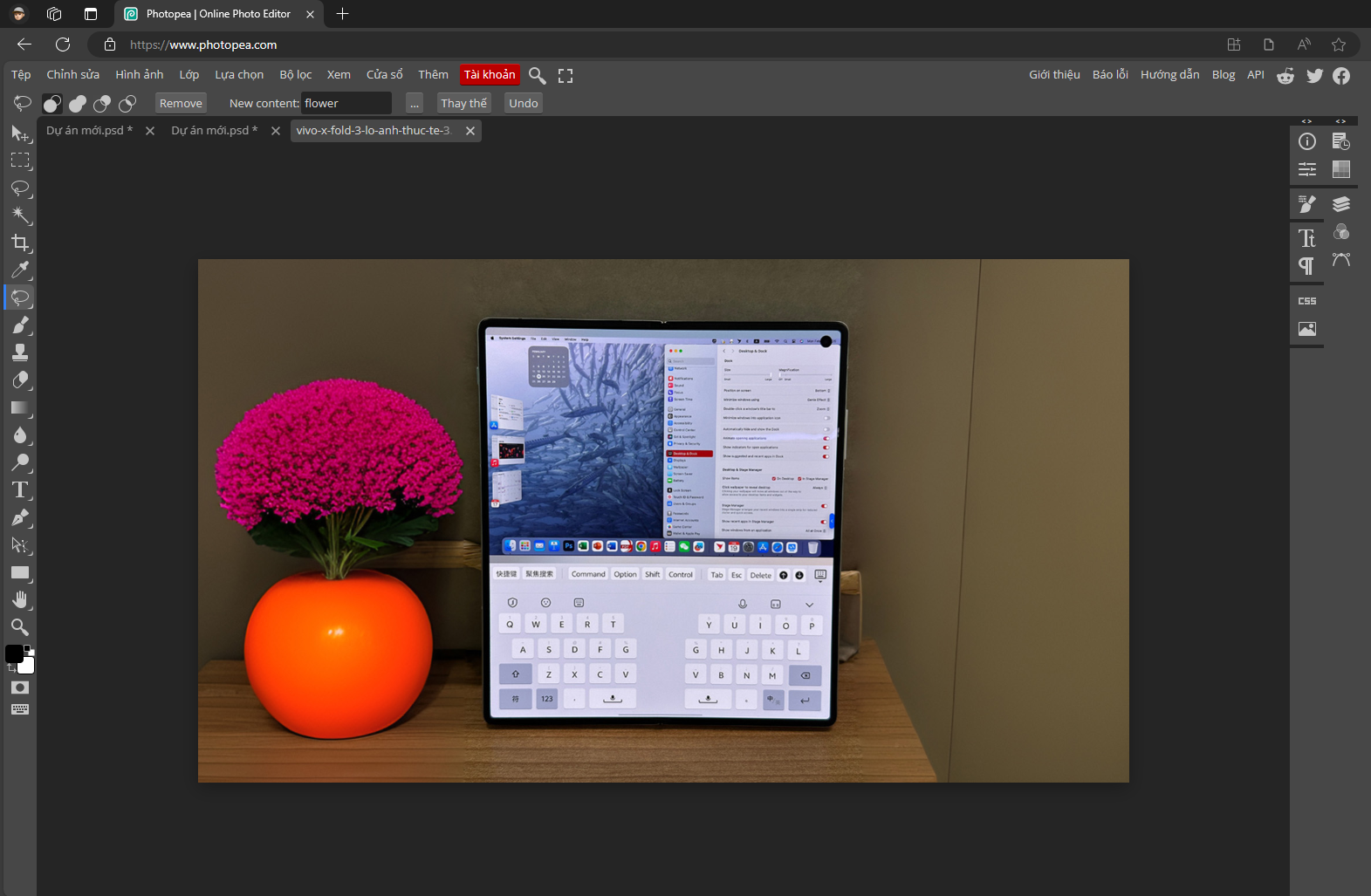This screenshot has height=896, width=1371.
Task: Focus the New content text field
Action: [x=346, y=103]
